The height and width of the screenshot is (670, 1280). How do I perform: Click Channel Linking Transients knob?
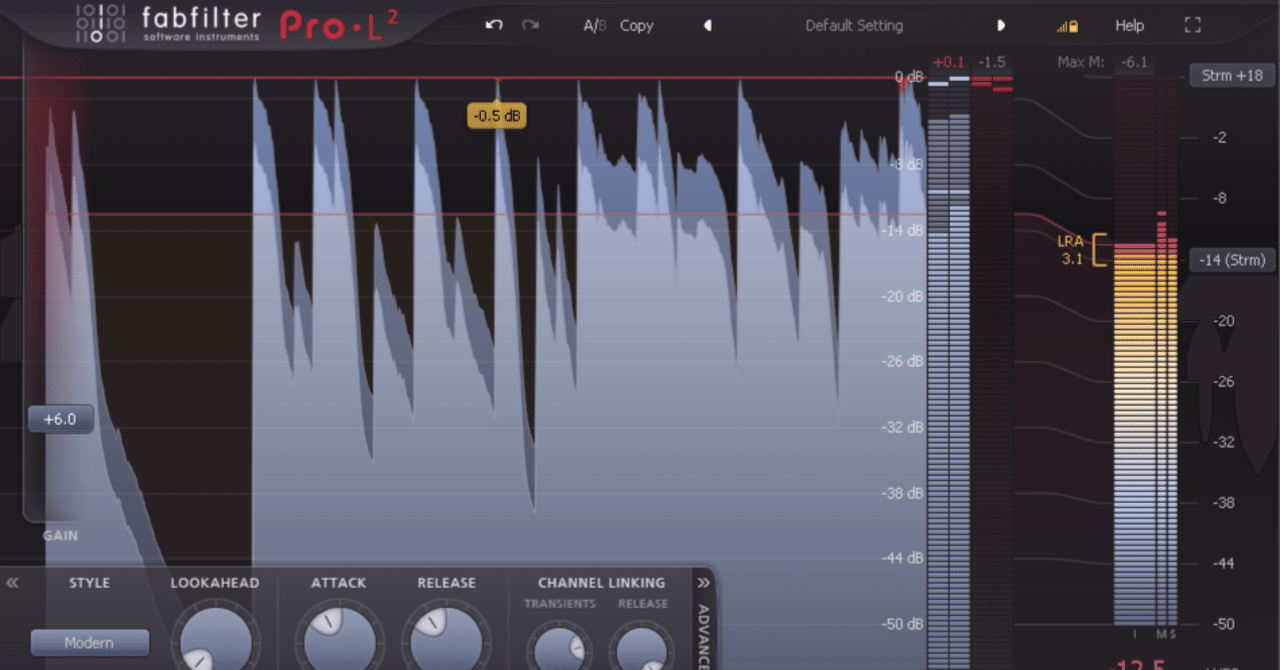click(559, 647)
